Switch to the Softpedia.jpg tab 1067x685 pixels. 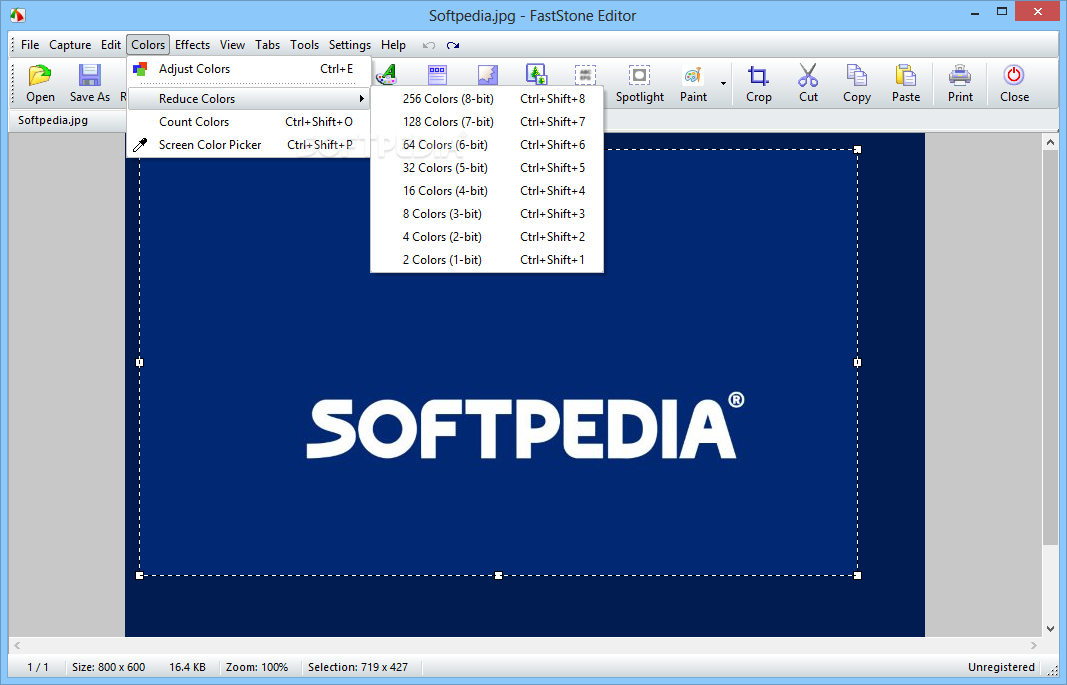coord(53,120)
